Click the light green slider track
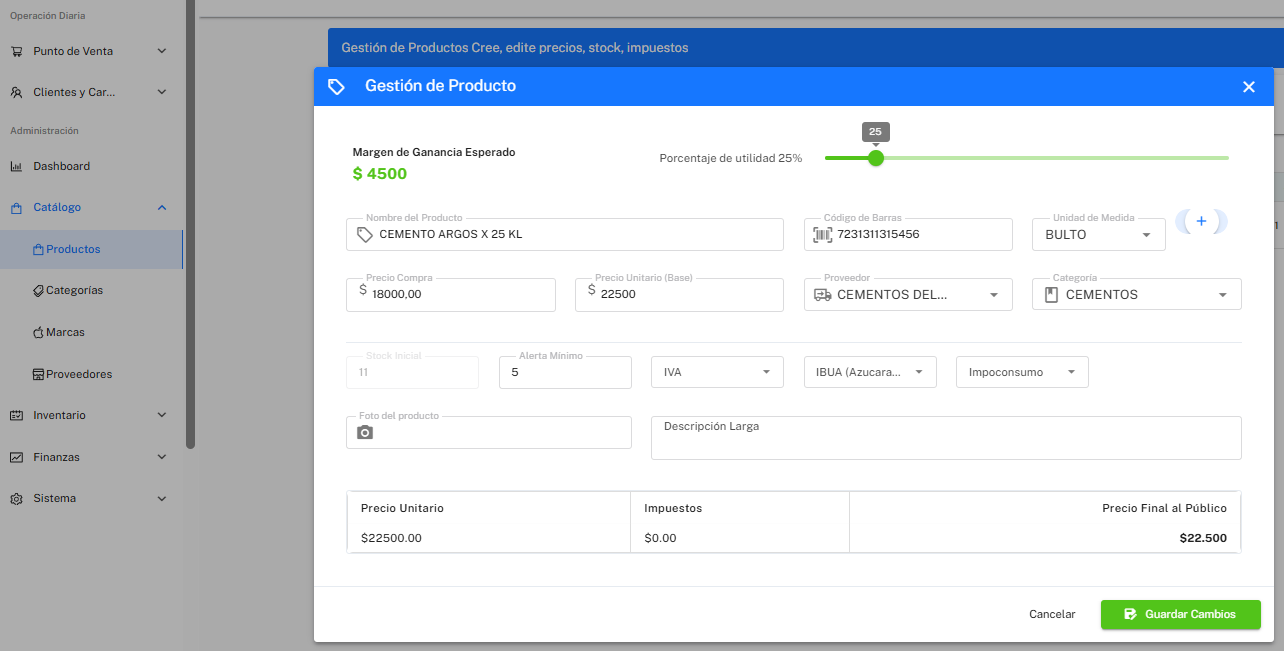 point(1056,158)
